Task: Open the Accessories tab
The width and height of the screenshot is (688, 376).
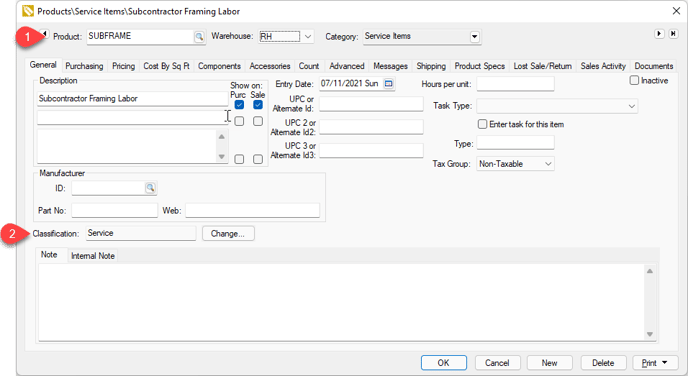Action: click(x=270, y=66)
